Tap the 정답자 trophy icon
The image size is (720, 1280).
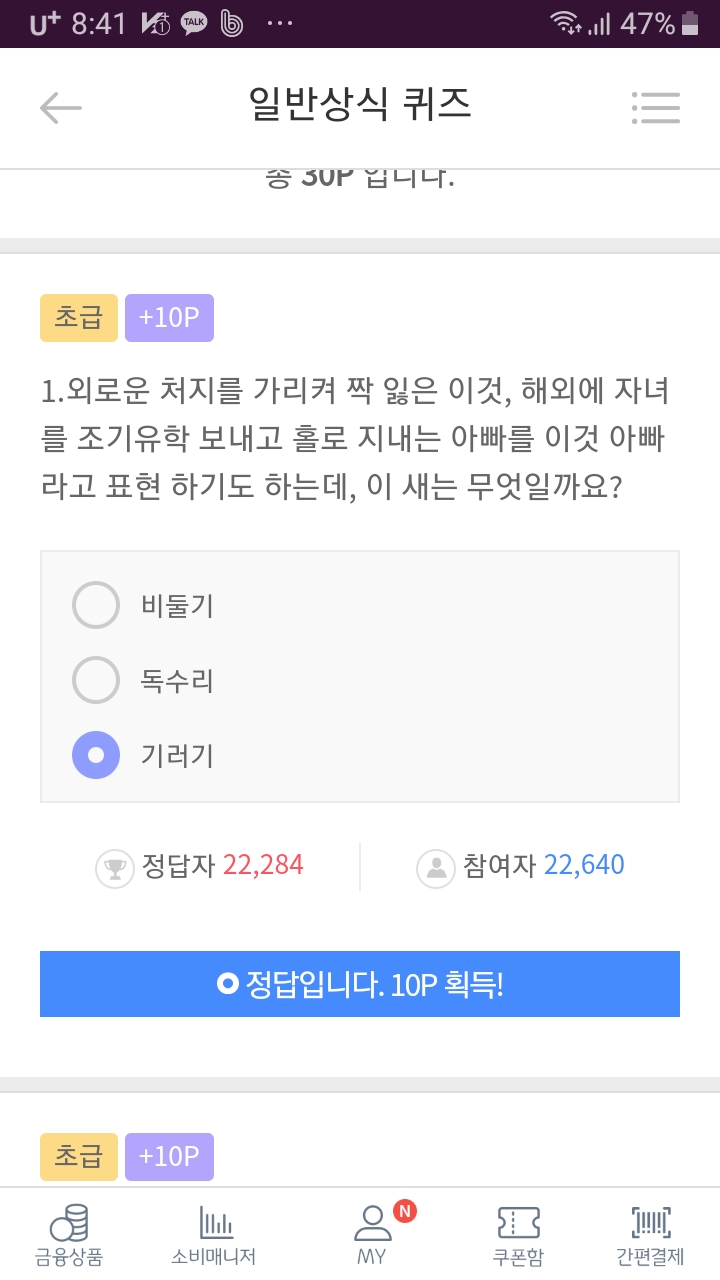tap(115, 867)
